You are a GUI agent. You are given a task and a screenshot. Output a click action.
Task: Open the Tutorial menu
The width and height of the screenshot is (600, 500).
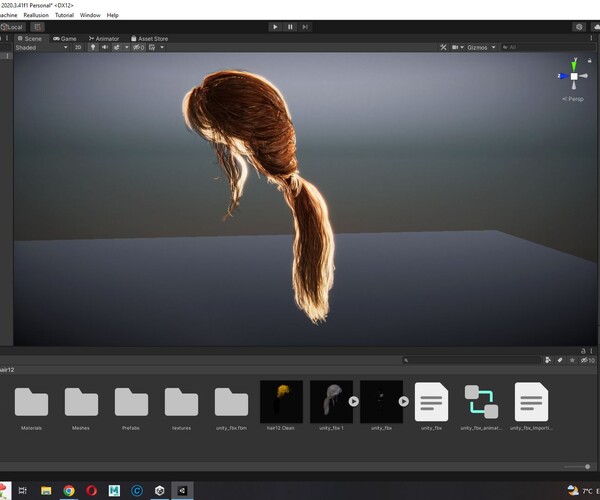tap(64, 15)
